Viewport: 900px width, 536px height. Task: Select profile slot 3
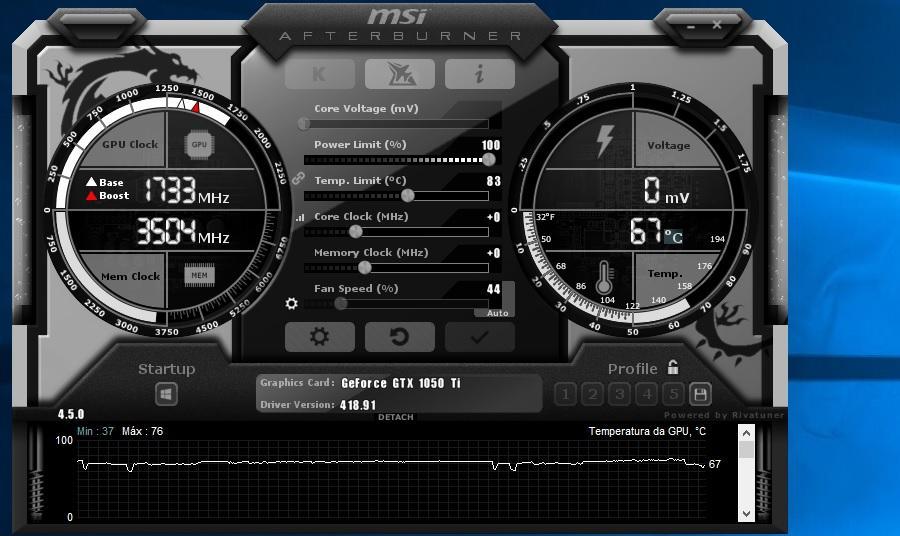click(619, 394)
